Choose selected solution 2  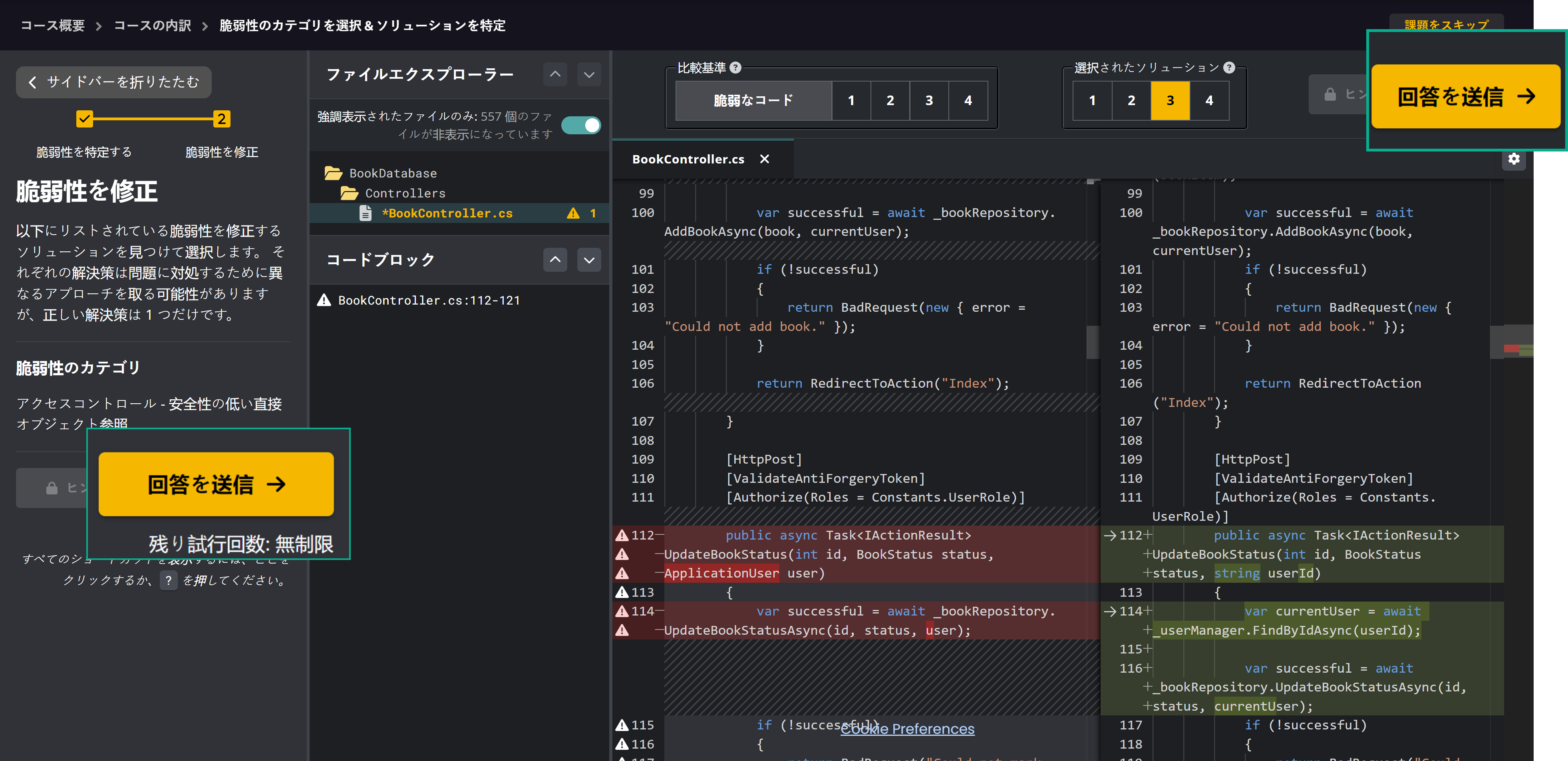click(1131, 100)
